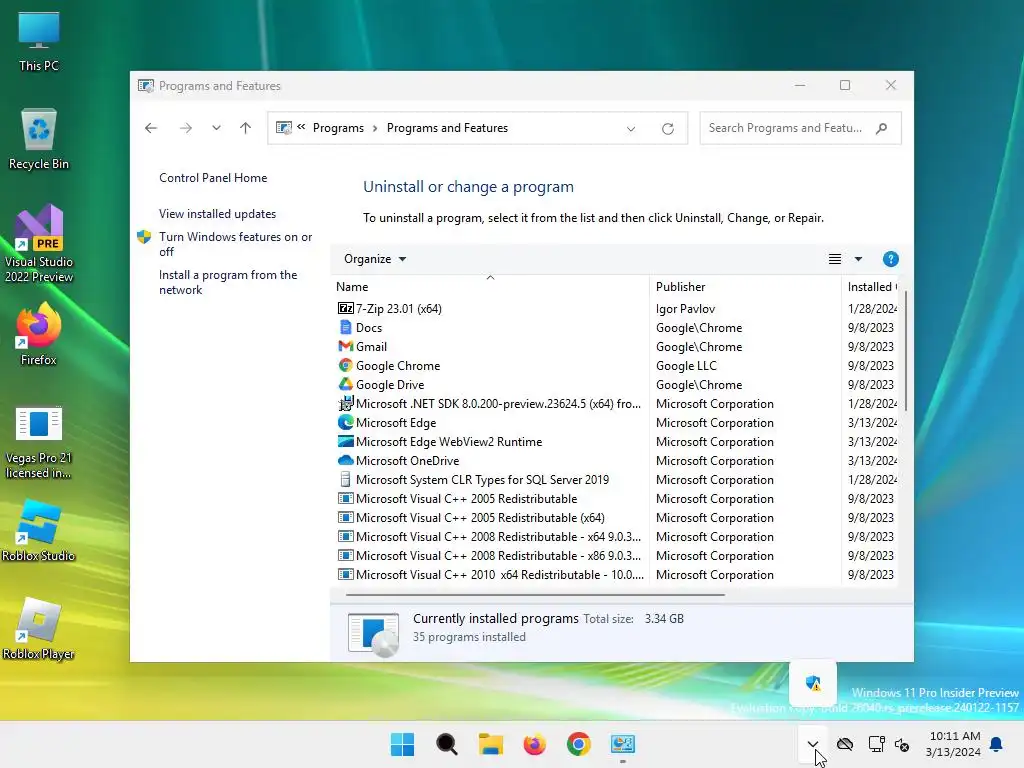Select the Recycle Bin desktop icon
1024x768 pixels.
point(39,139)
